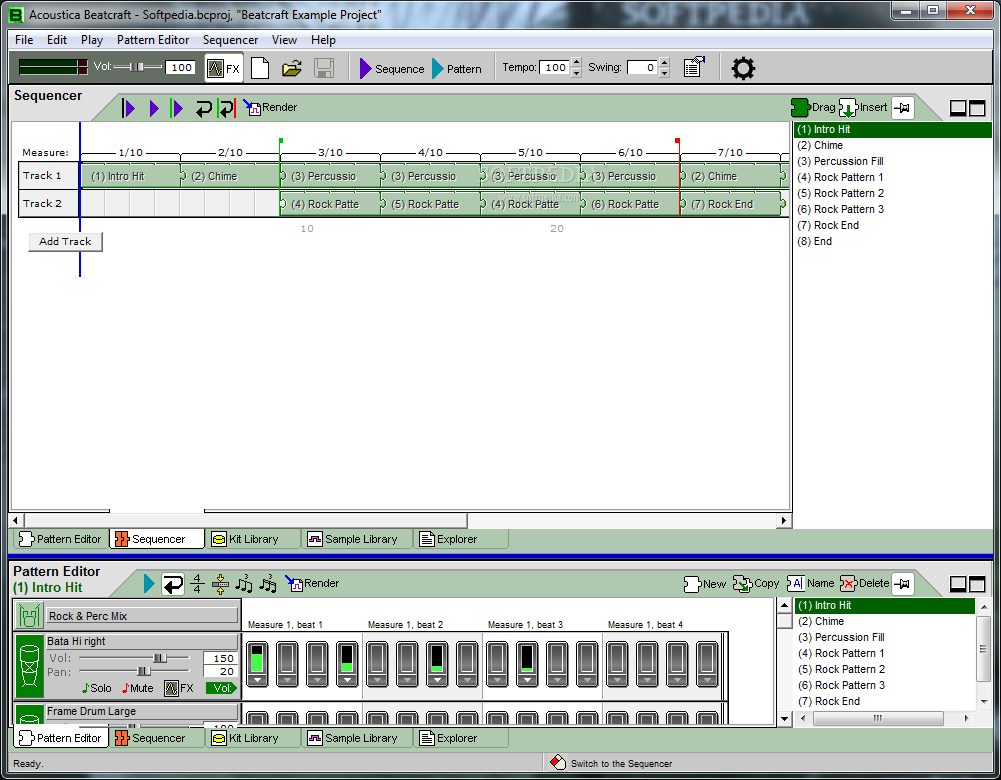Toggle the second step of beat 1 for Bata Hi right
The image size is (1001, 780).
tap(287, 657)
